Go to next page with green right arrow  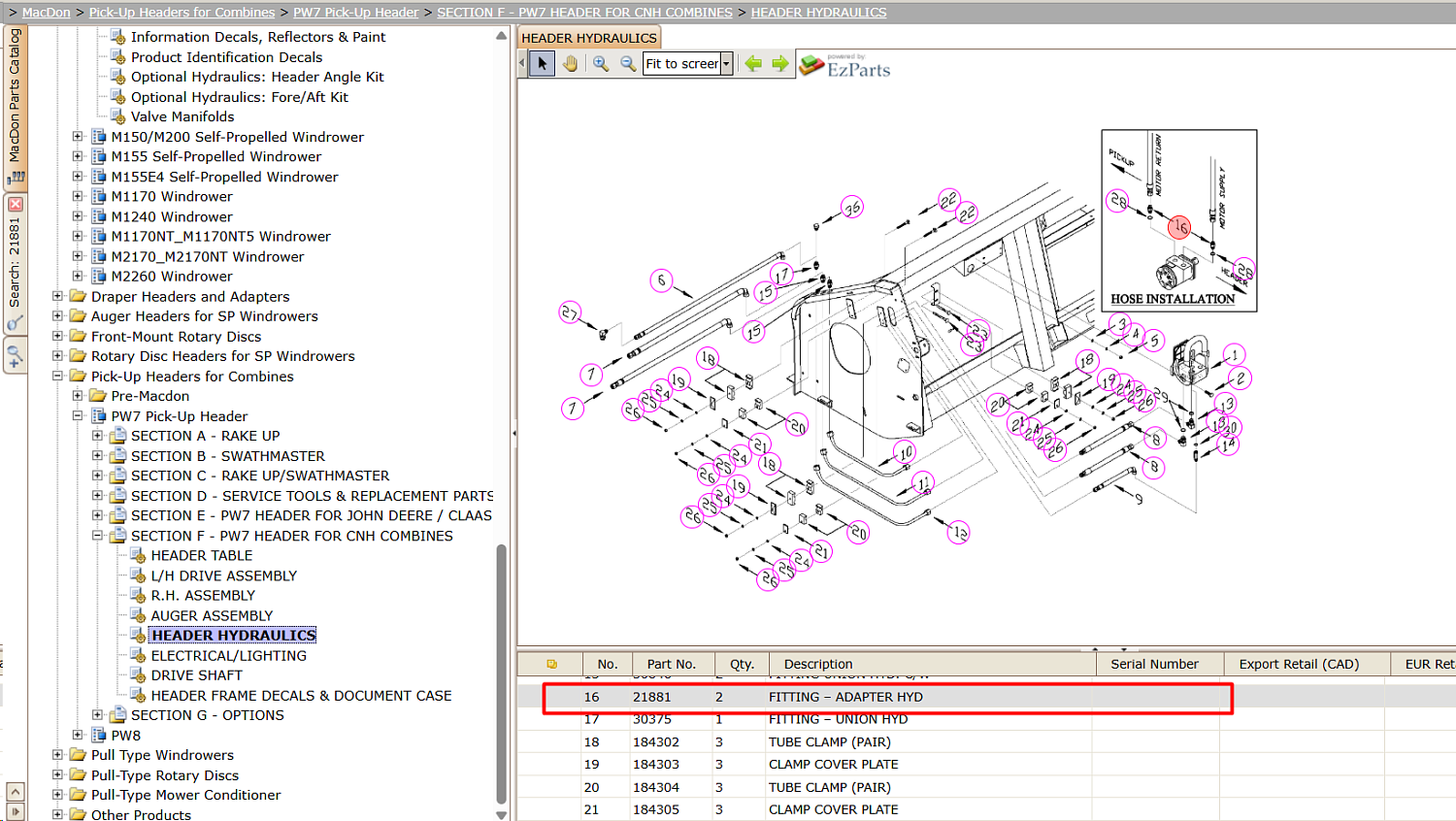[780, 64]
